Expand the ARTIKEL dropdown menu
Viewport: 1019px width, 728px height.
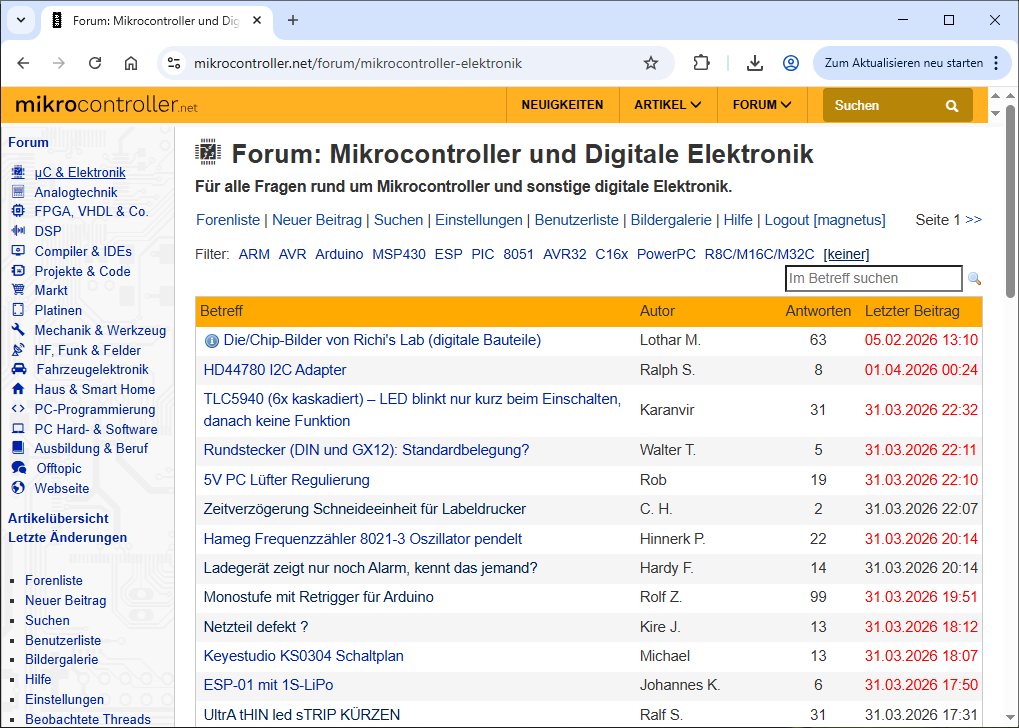pos(667,105)
